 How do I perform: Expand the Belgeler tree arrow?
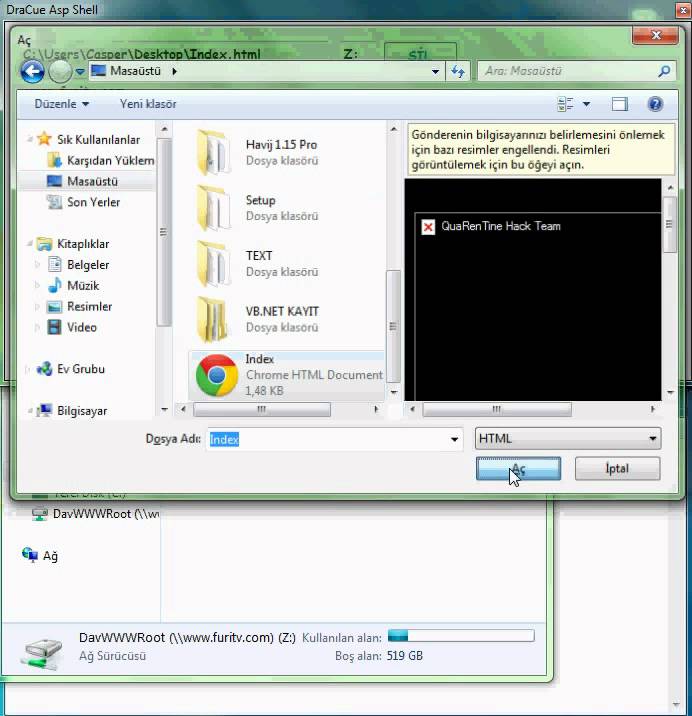37,265
